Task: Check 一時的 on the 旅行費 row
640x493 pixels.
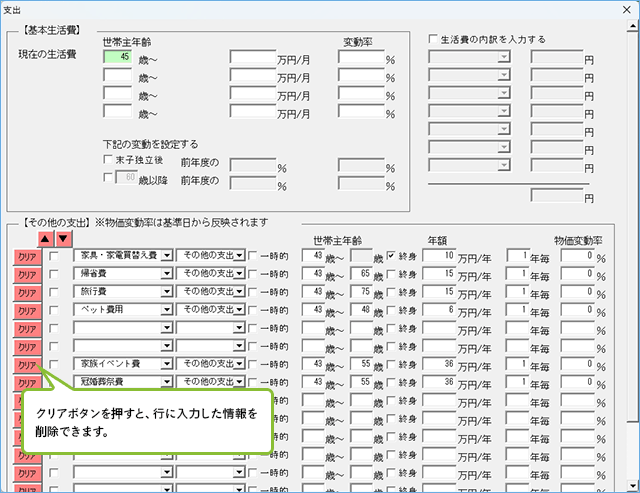Action: tap(253, 292)
